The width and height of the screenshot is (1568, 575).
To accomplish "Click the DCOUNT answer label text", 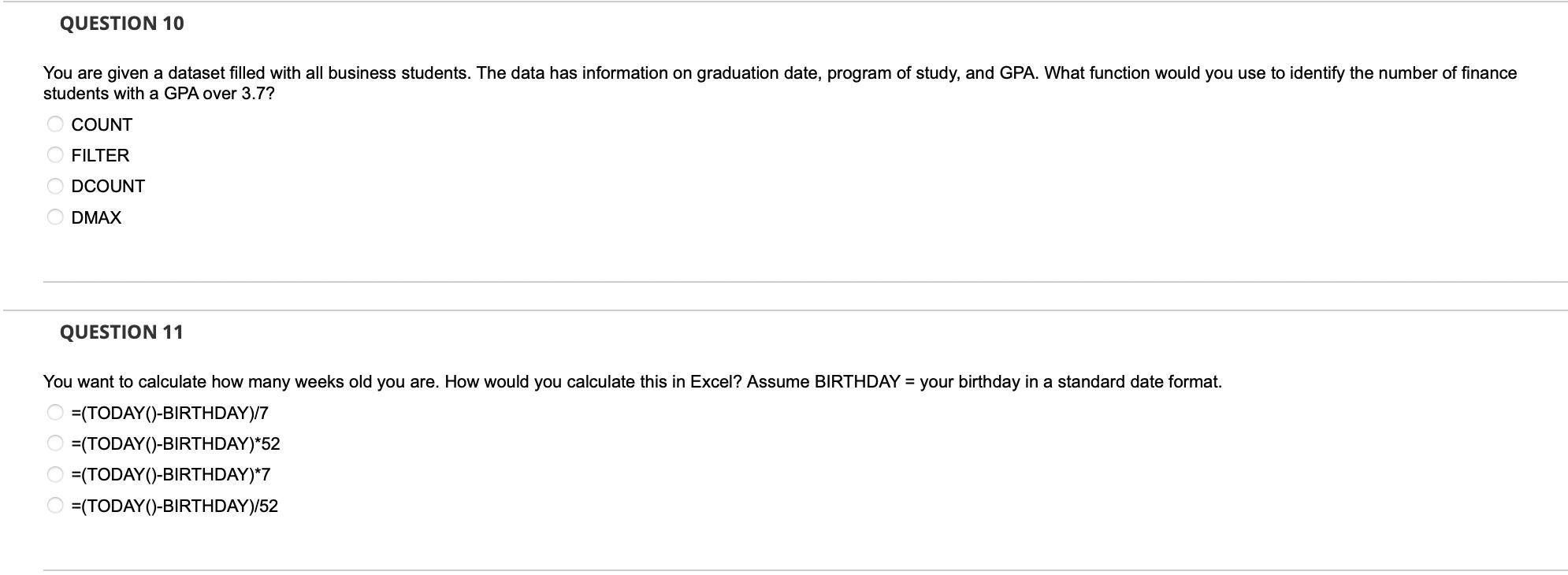I will click(x=108, y=187).
